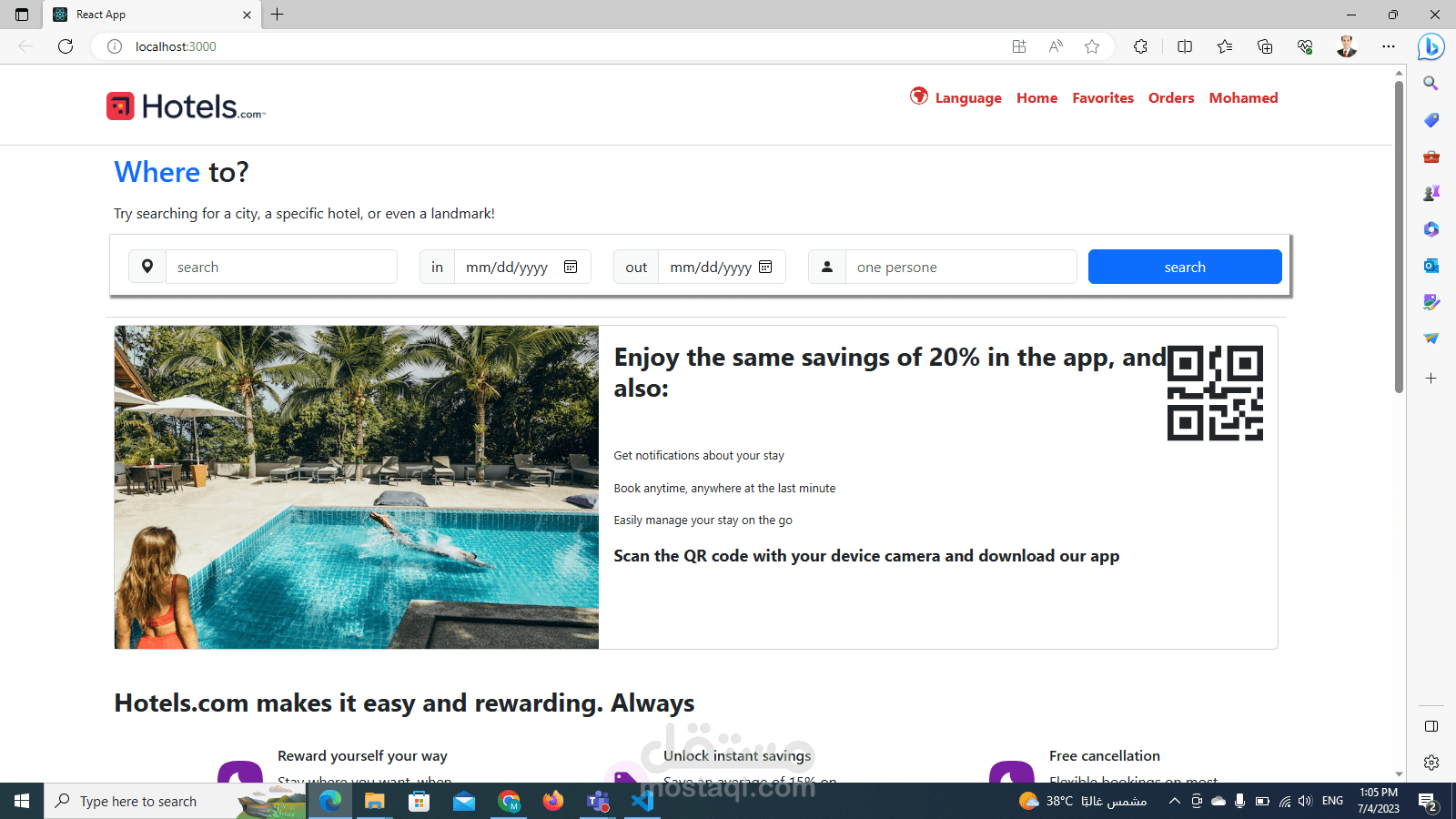Click the person icon beside guests field
1456x819 pixels.
pos(827,267)
